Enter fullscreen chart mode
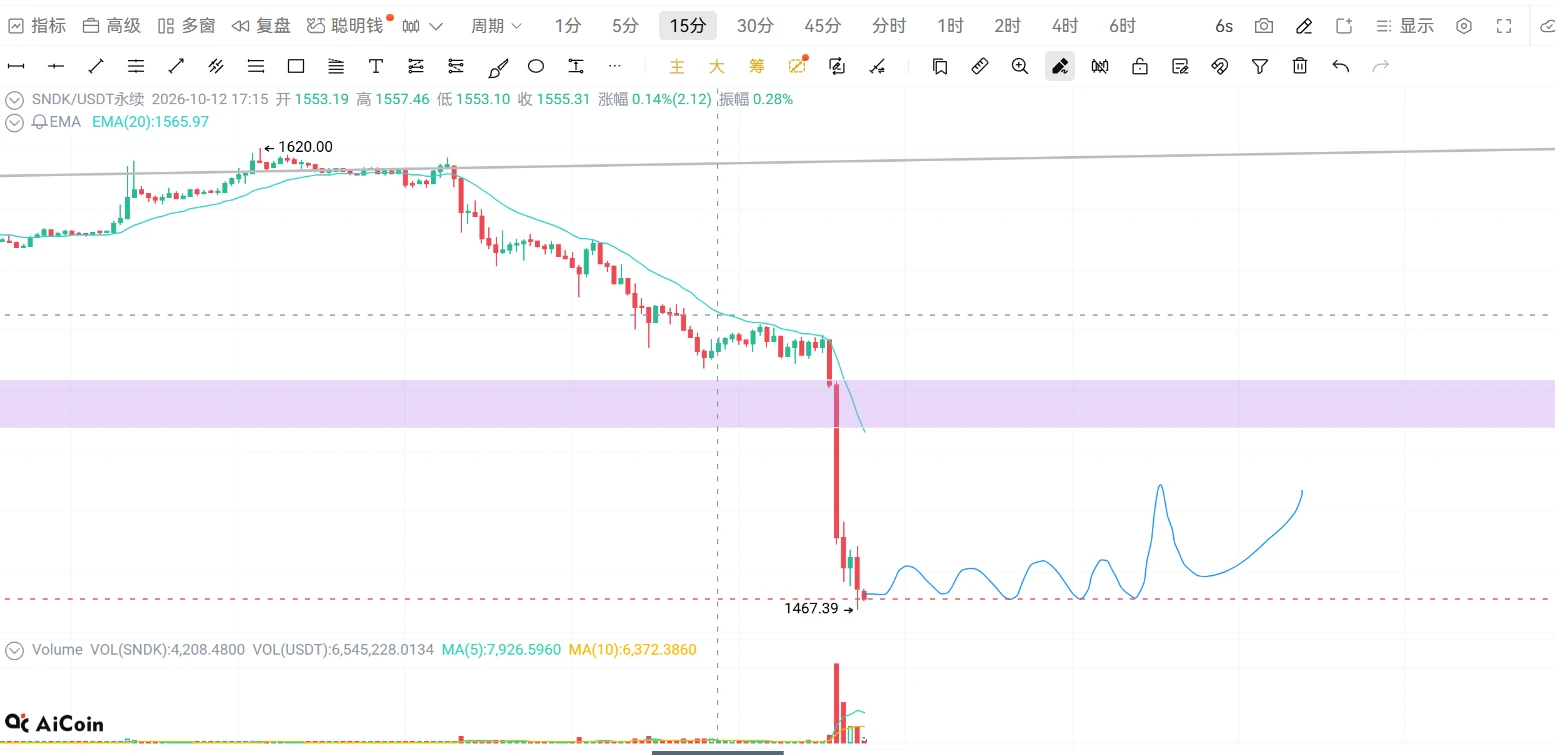This screenshot has width=1555, height=755. pyautogui.click(x=1504, y=26)
